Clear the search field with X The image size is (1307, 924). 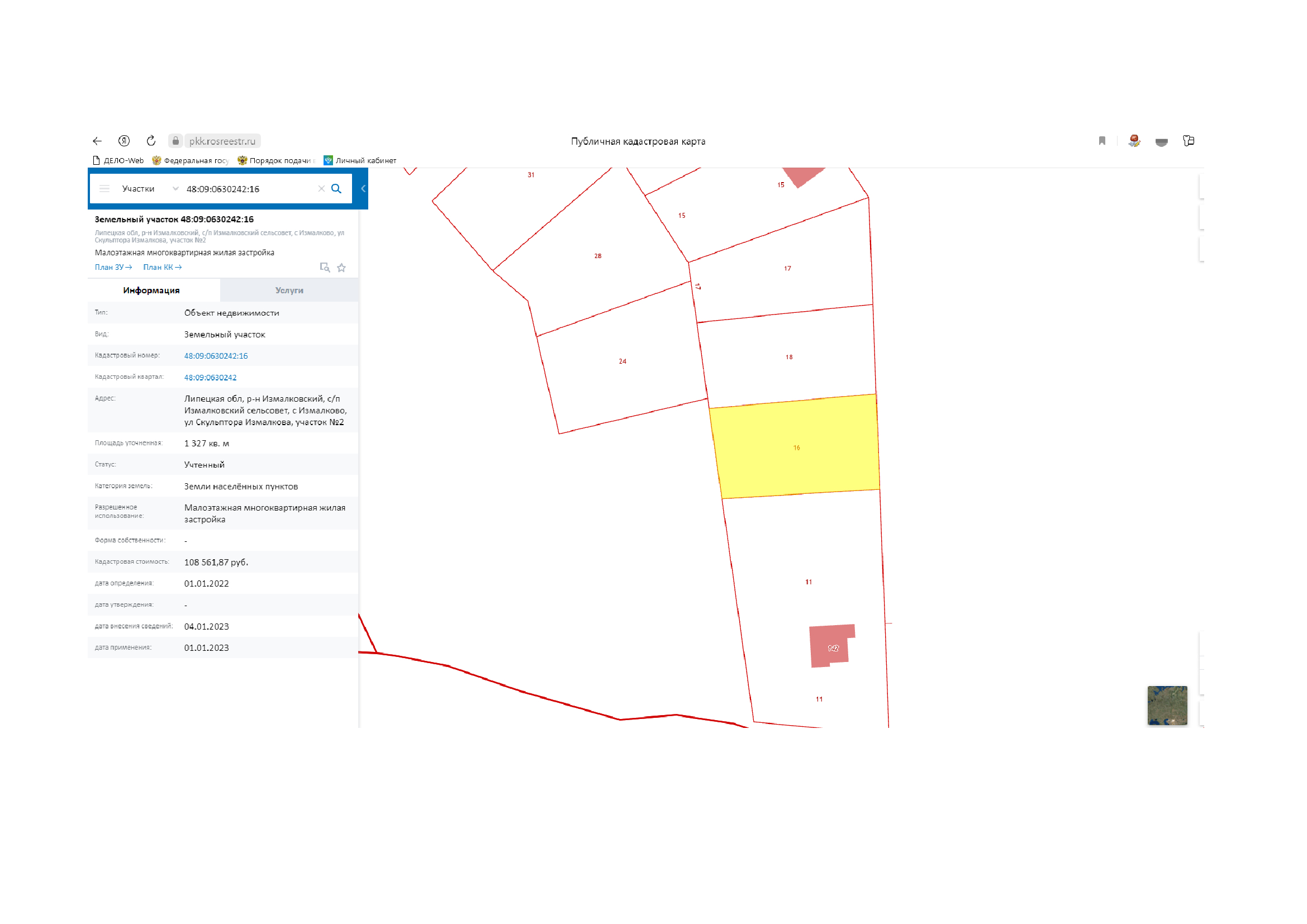coord(322,189)
